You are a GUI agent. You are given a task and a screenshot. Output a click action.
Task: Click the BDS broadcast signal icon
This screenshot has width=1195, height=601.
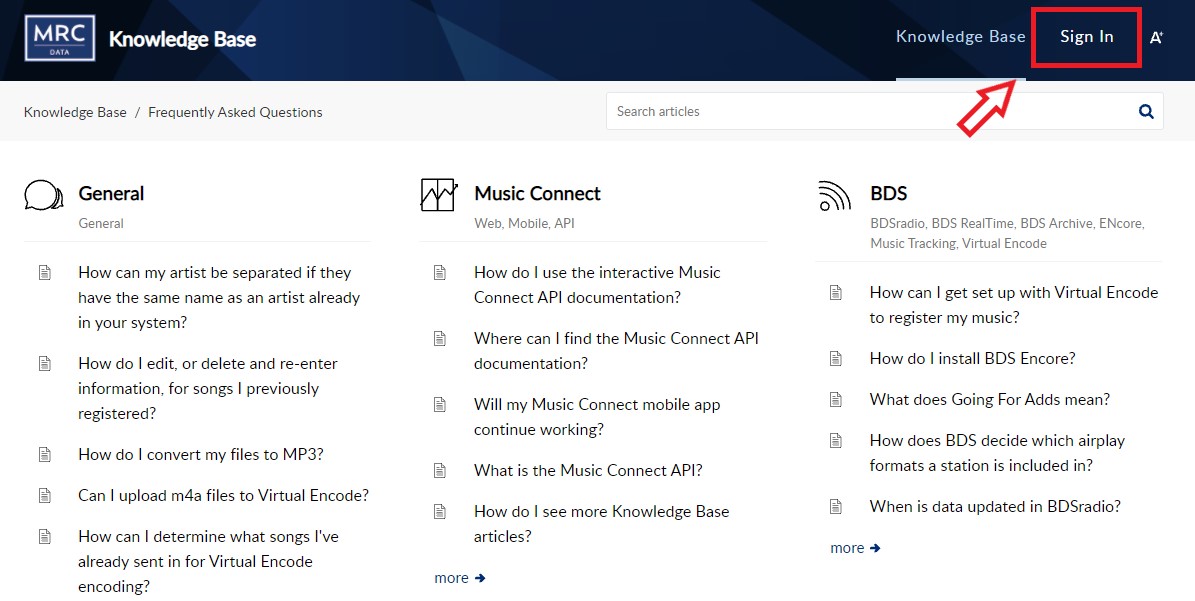pyautogui.click(x=835, y=195)
